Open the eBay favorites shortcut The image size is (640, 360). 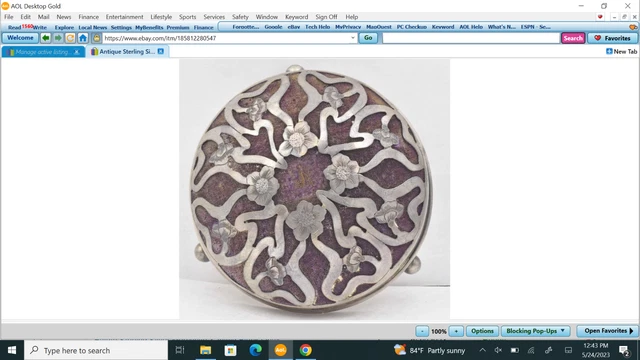[x=294, y=27]
